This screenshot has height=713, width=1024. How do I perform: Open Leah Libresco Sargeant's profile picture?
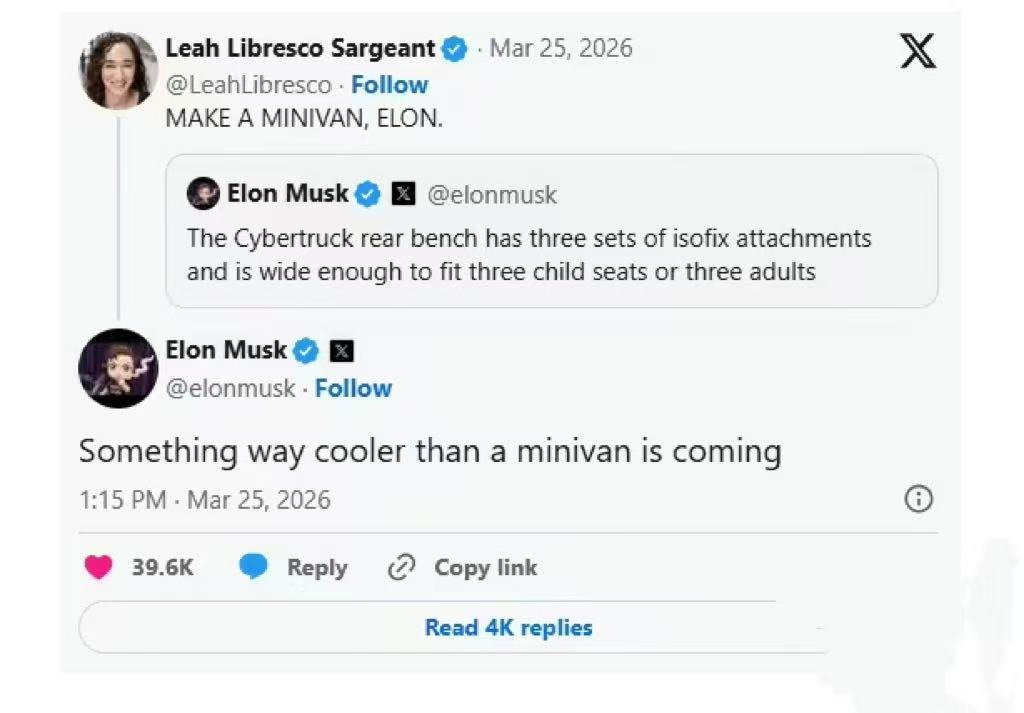[x=119, y=70]
